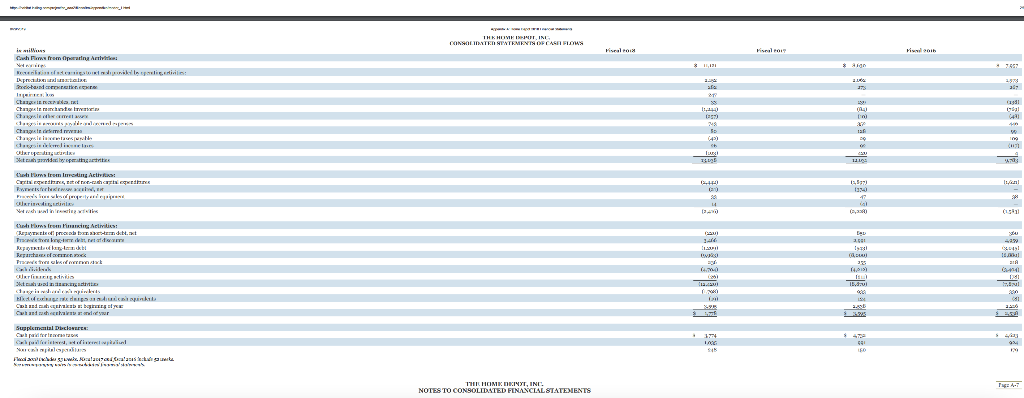Click 'Changes in accounts payable and accrued expenses'
Screen dimensions: 1024x398
point(74,123)
